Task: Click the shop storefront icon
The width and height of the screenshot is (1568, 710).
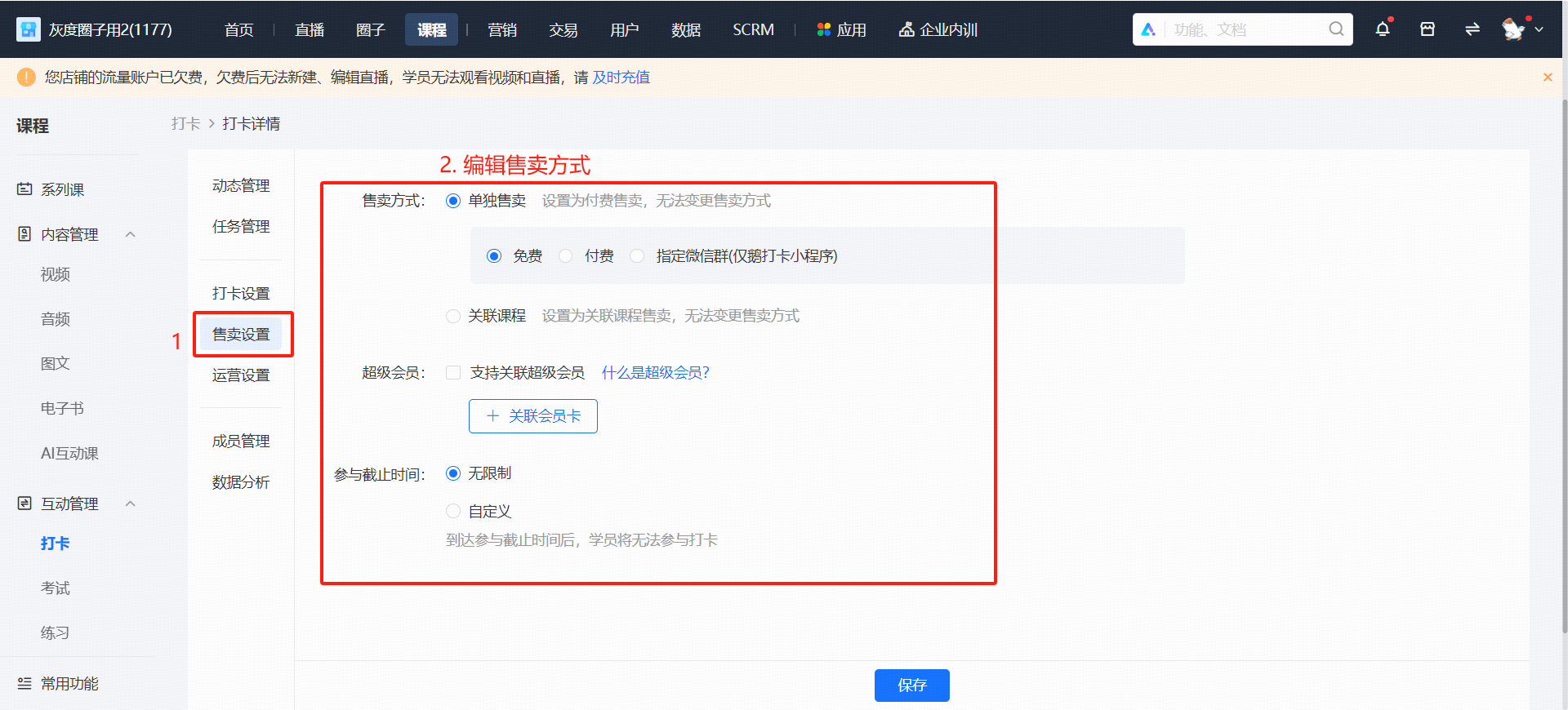Action: pyautogui.click(x=1428, y=29)
